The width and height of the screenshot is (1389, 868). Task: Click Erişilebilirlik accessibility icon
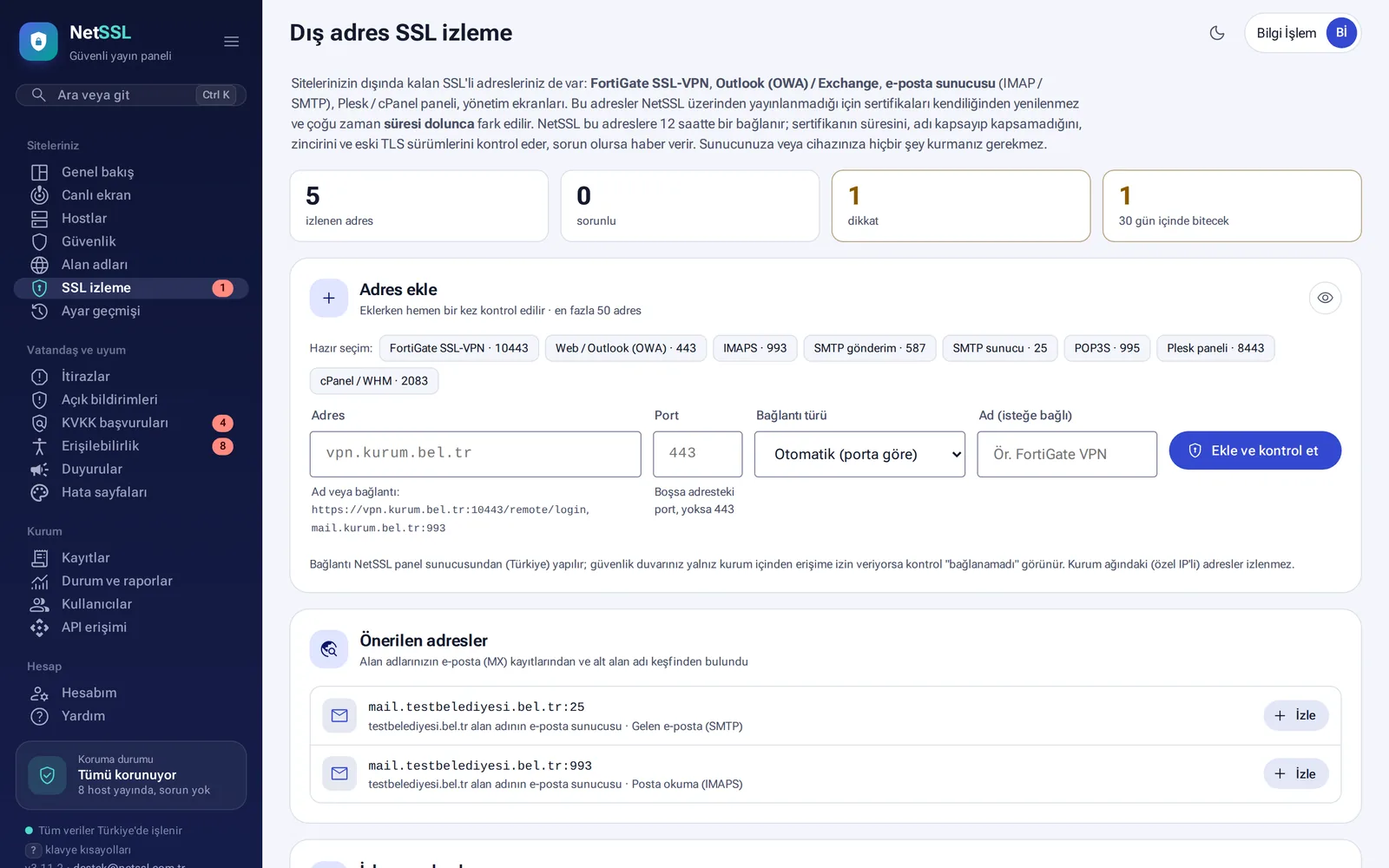pyautogui.click(x=40, y=446)
